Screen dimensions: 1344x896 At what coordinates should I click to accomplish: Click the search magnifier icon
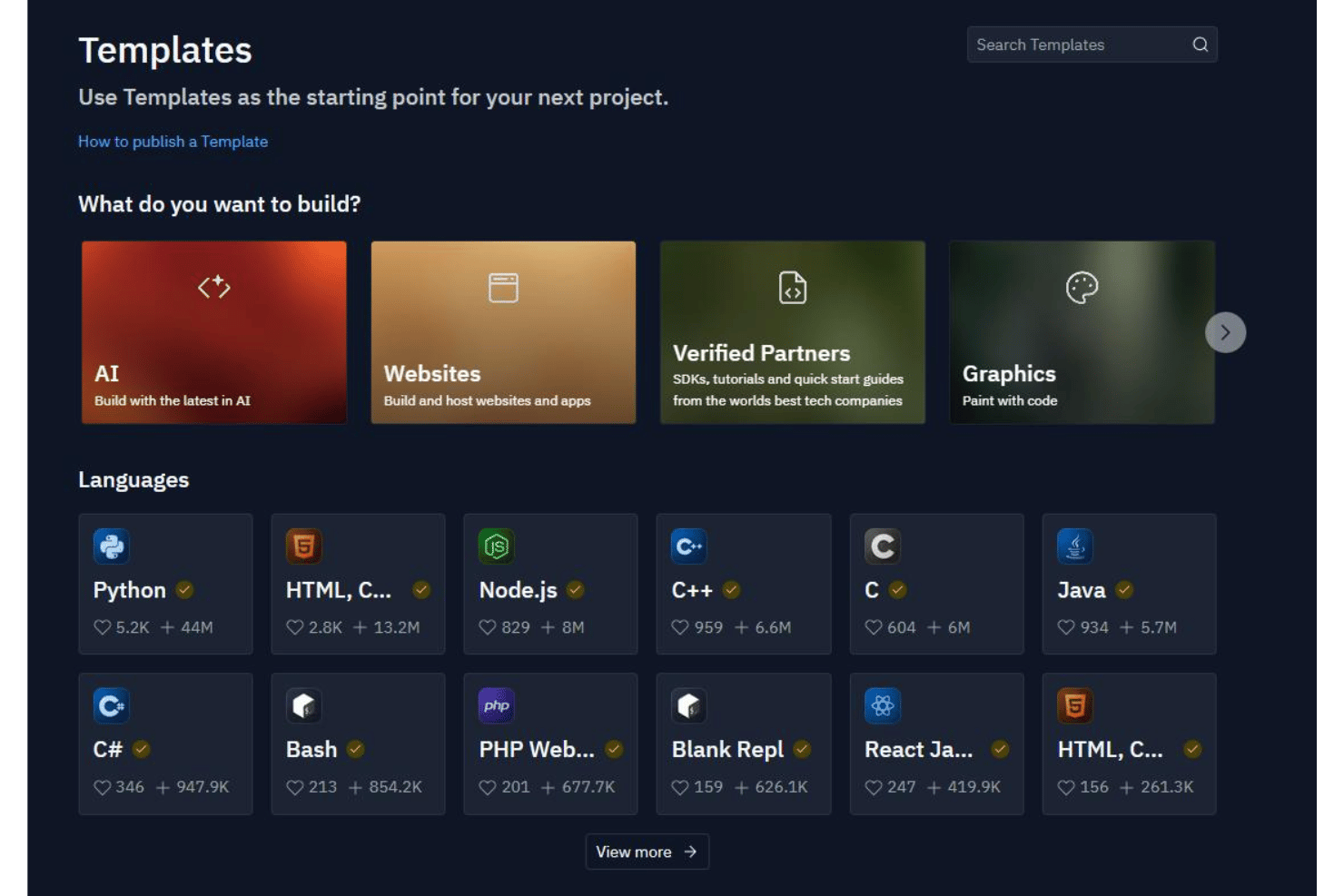click(1200, 44)
